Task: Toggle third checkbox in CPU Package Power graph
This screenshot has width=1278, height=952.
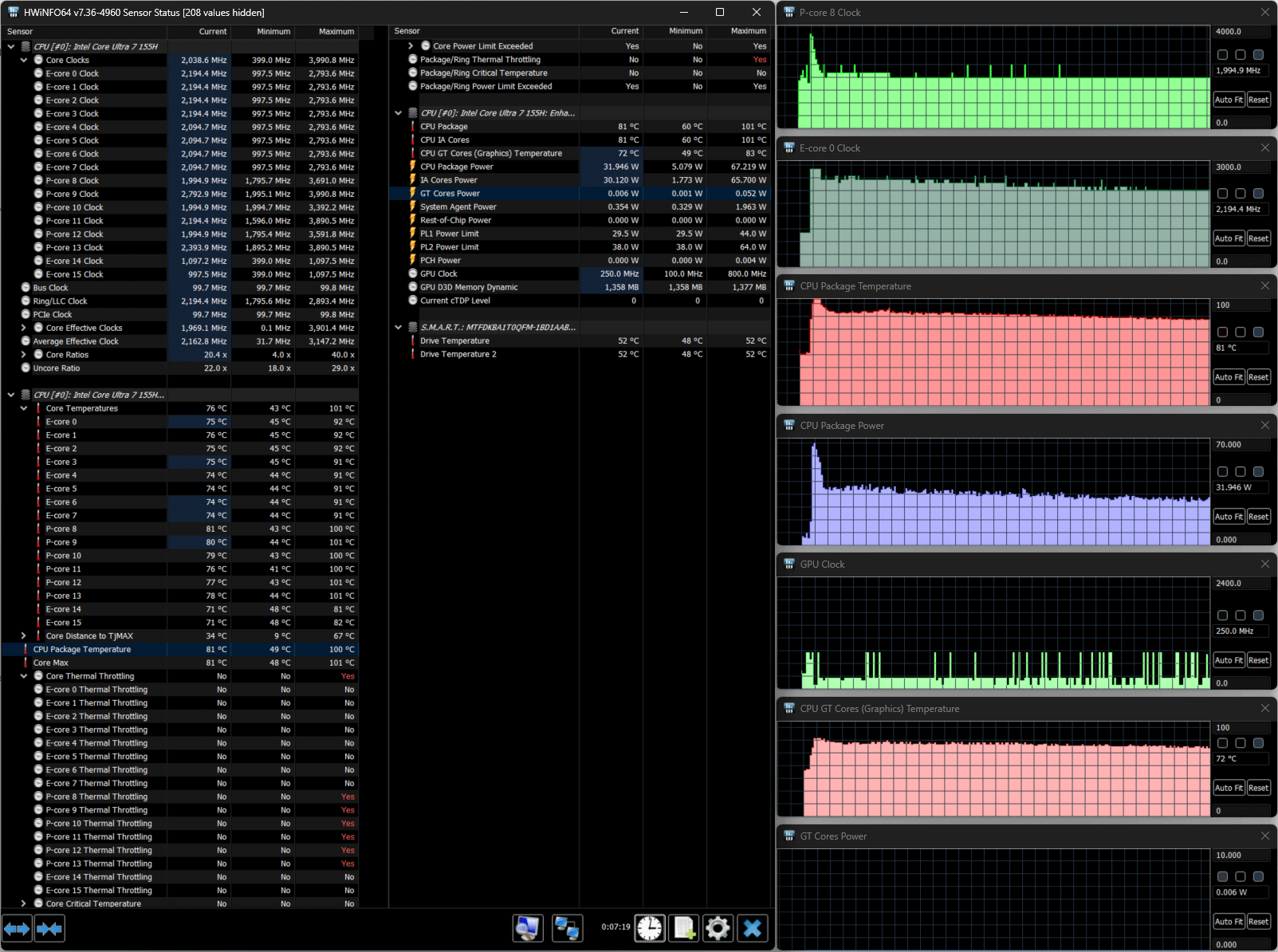Action: pyautogui.click(x=1258, y=471)
